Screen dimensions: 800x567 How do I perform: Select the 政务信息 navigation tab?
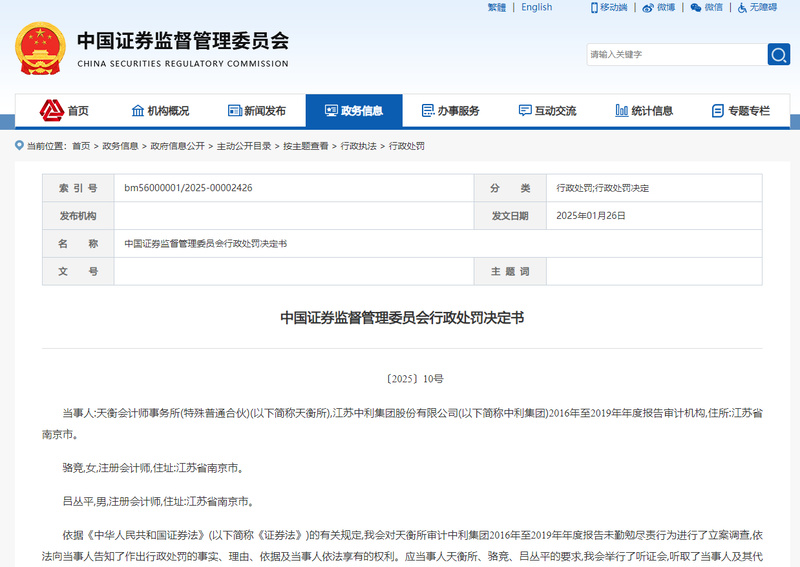354,110
